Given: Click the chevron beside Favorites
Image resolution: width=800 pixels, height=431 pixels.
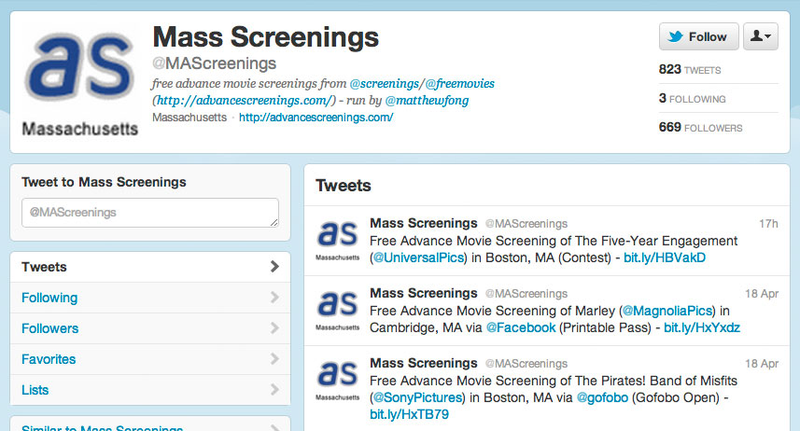Looking at the screenshot, I should (x=274, y=359).
